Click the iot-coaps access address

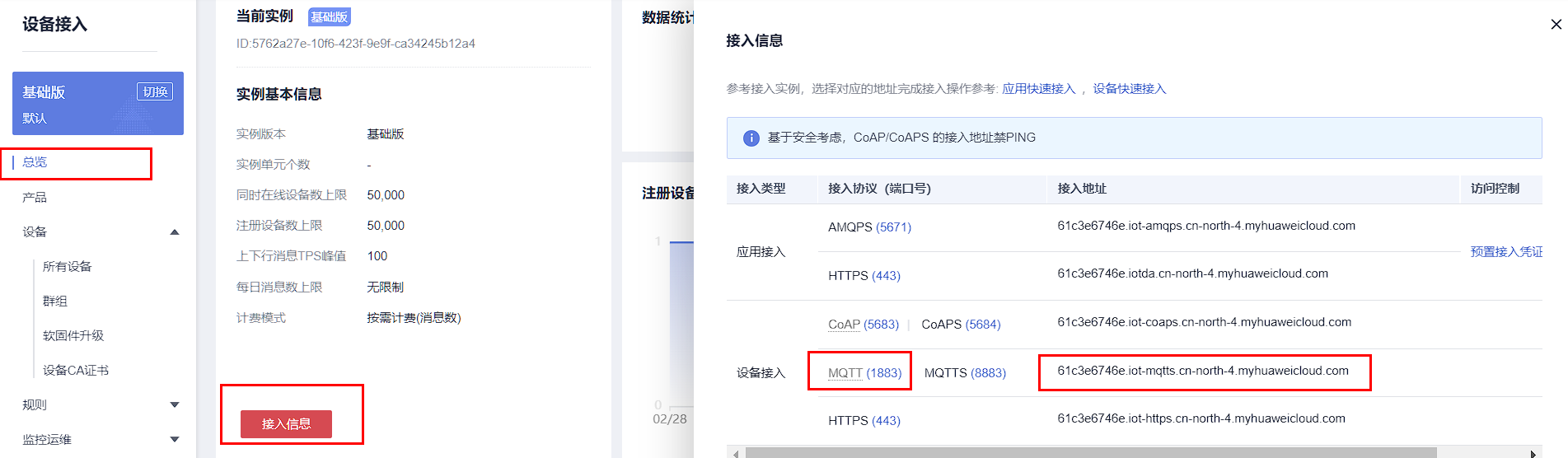[1204, 322]
